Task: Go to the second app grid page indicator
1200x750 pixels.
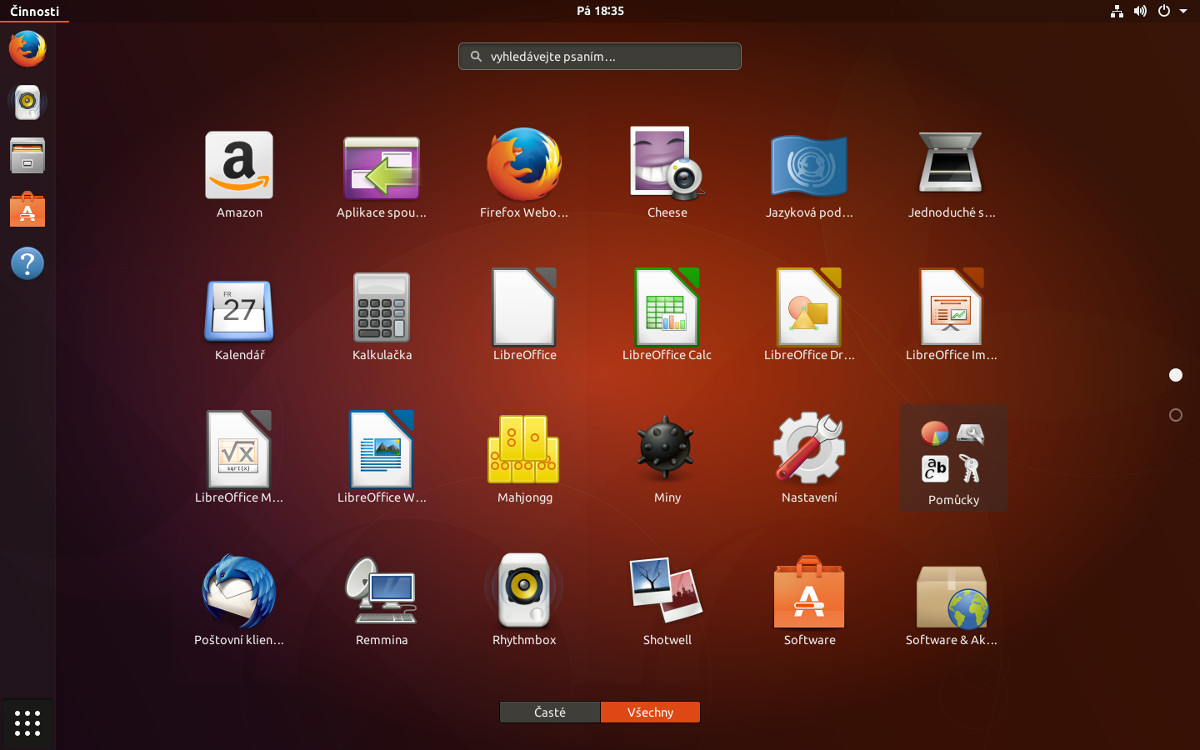Action: pos(1176,415)
